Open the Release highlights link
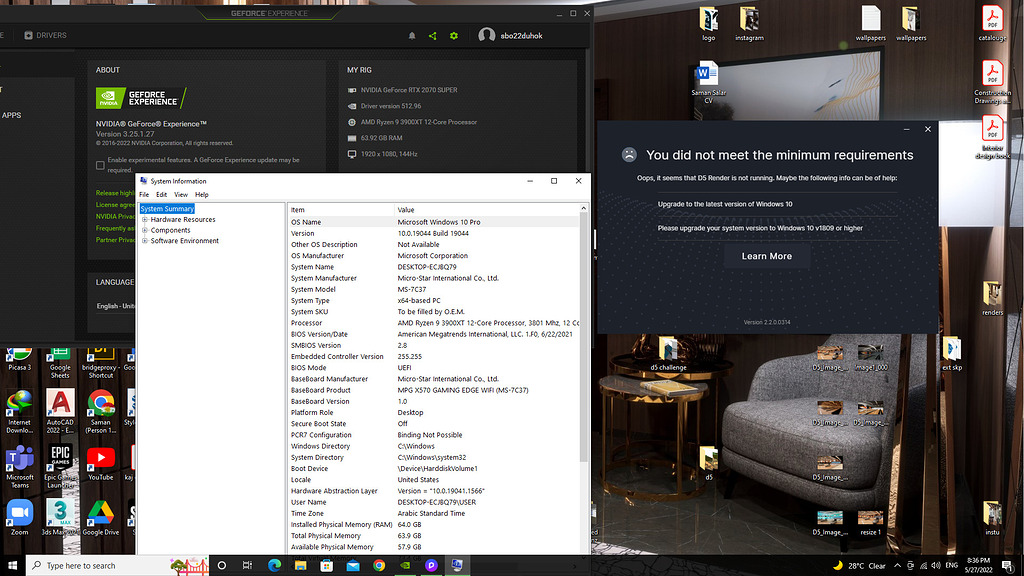 [116, 193]
